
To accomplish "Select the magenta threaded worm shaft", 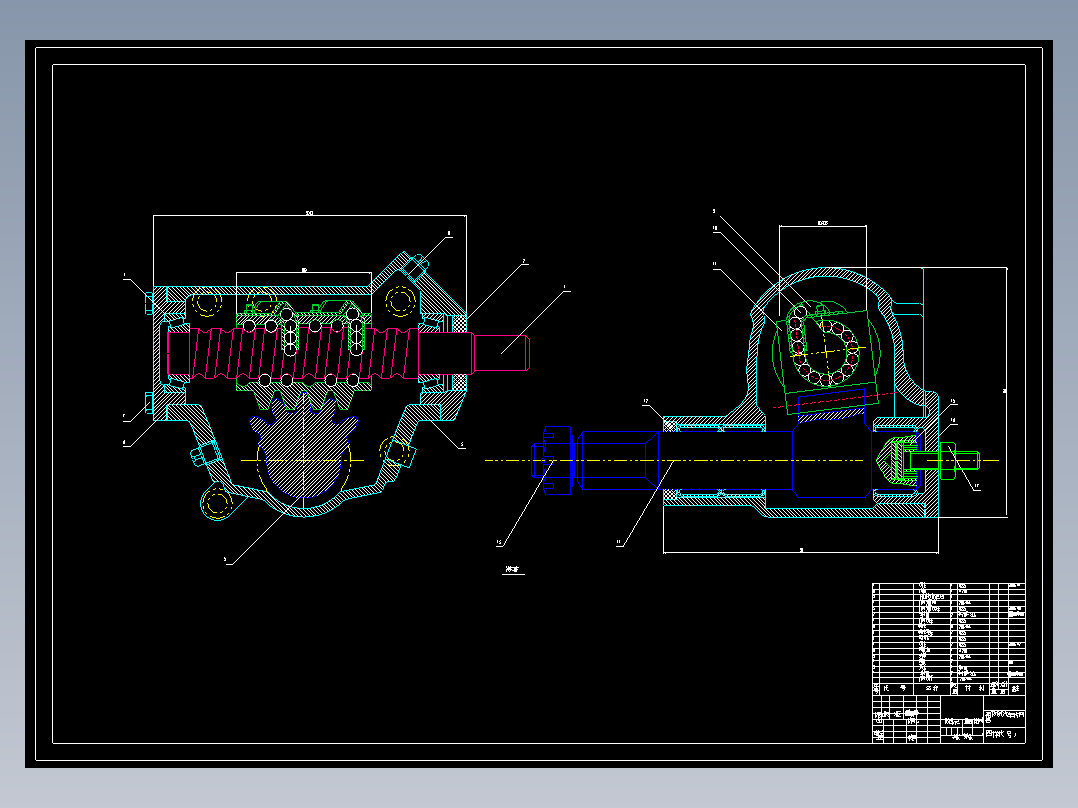I will pos(347,352).
